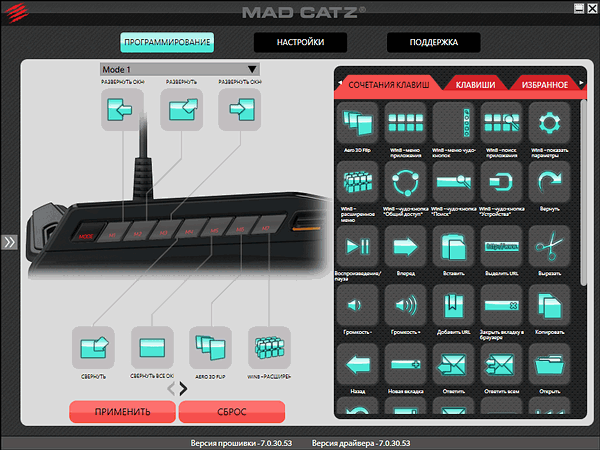This screenshot has height=450, width=600.
Task: Pick the Select URL (Выделить URL) icon
Action: (501, 246)
